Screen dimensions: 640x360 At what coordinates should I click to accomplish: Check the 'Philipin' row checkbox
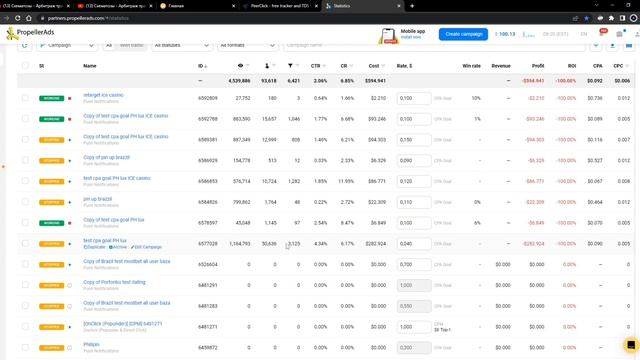click(x=25, y=347)
